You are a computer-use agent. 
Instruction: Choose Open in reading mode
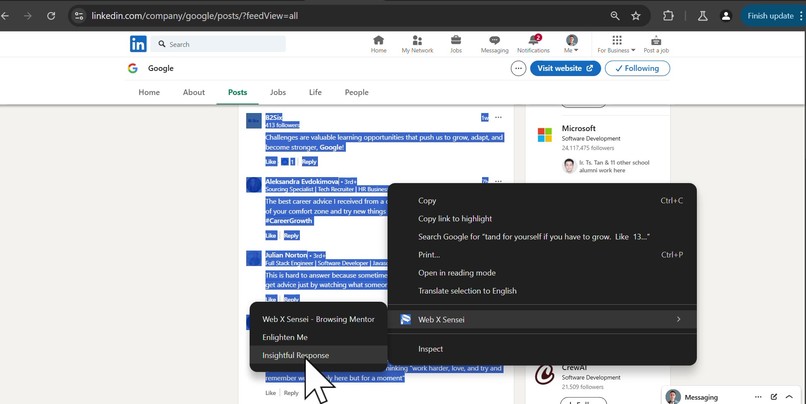click(x=542, y=272)
